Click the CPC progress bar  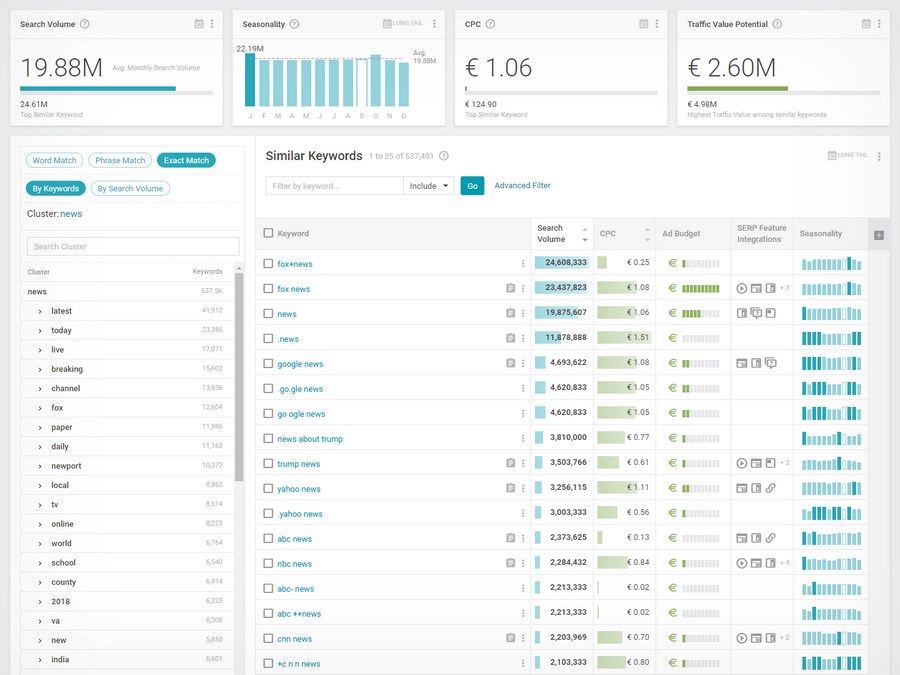tap(561, 90)
